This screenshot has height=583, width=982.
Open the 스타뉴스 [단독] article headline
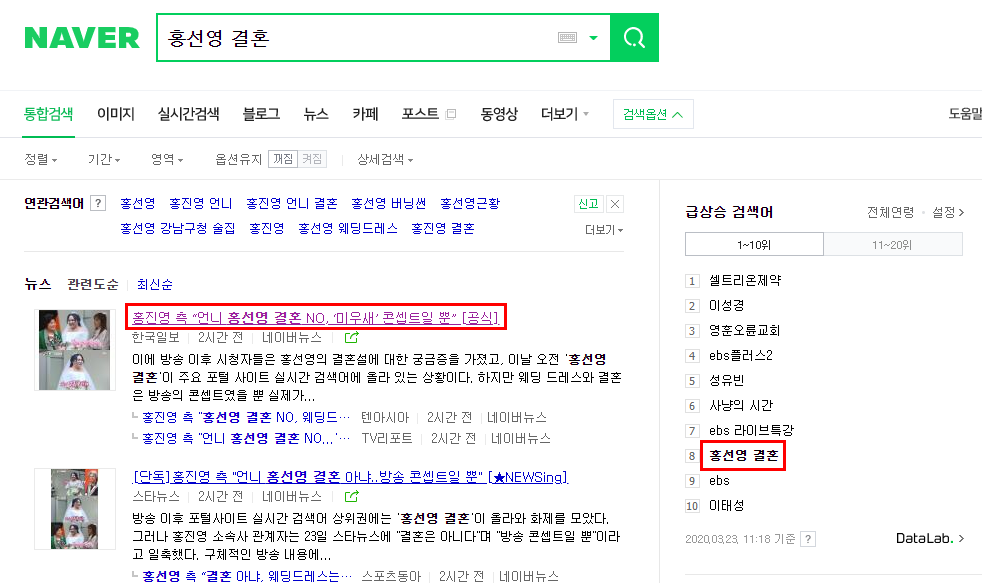pos(350,477)
